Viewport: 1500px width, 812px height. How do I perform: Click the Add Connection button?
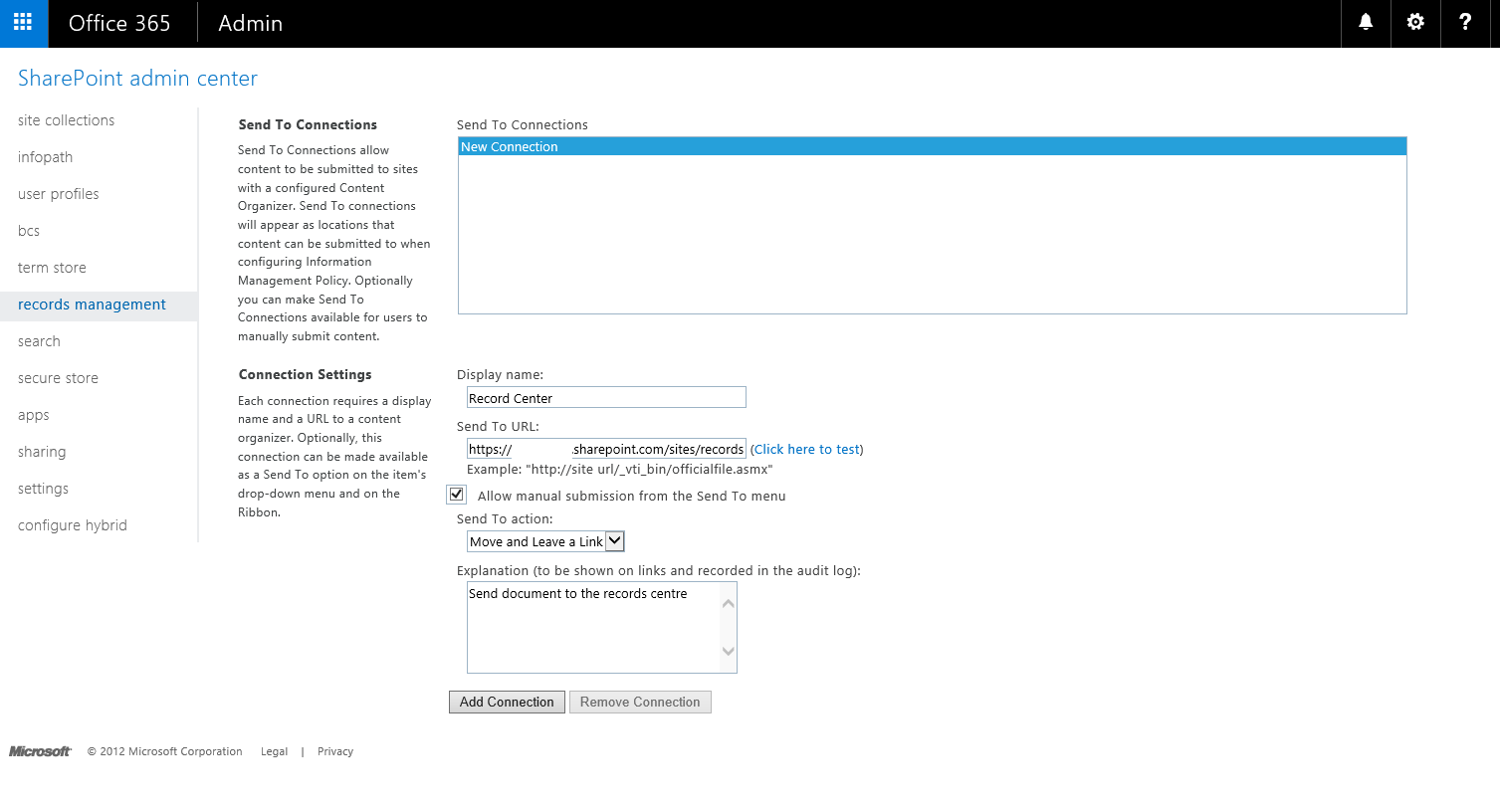[x=507, y=702]
